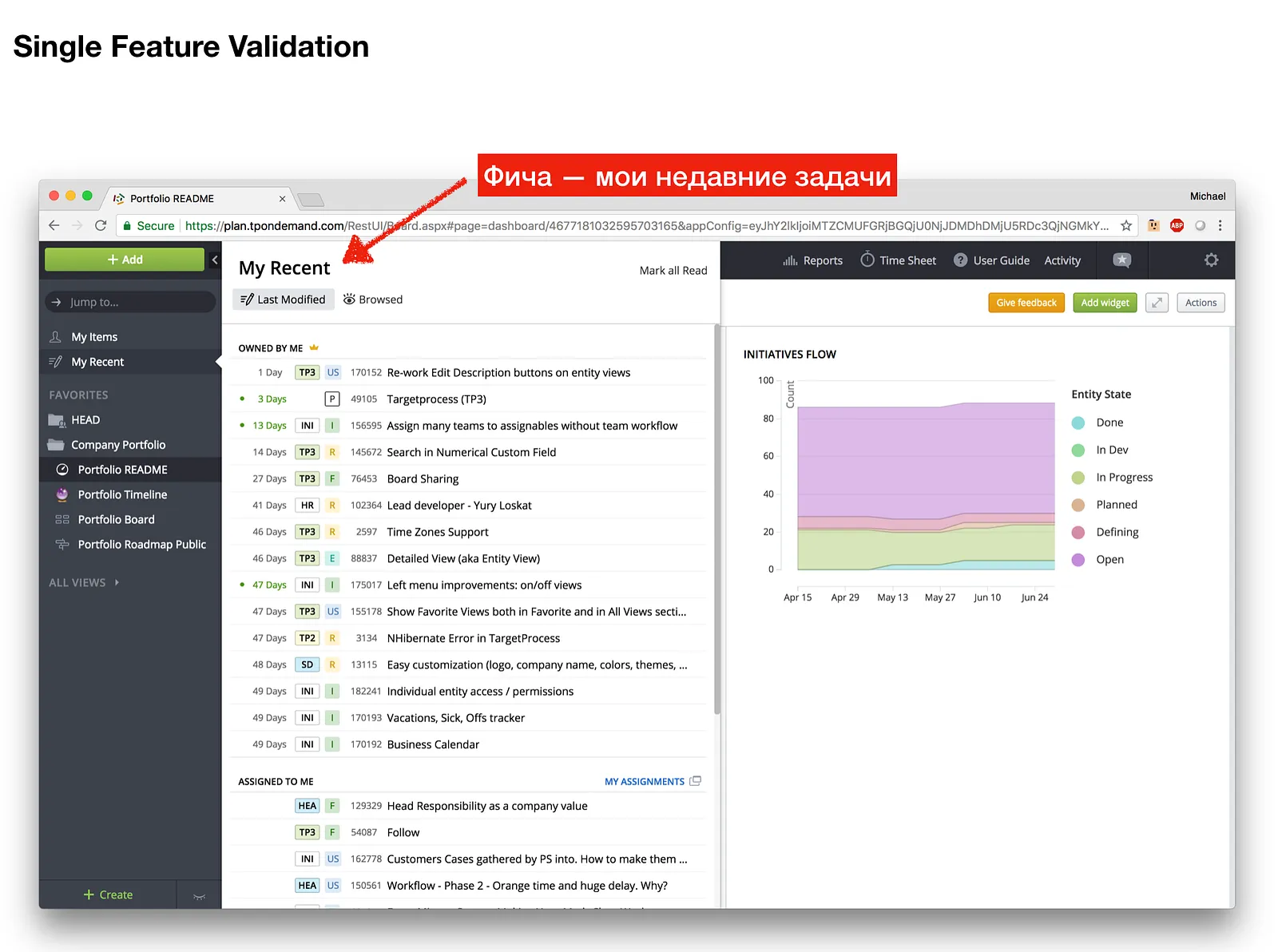1278x952 pixels.
Task: Open My Items in the sidebar
Action: click(x=94, y=337)
